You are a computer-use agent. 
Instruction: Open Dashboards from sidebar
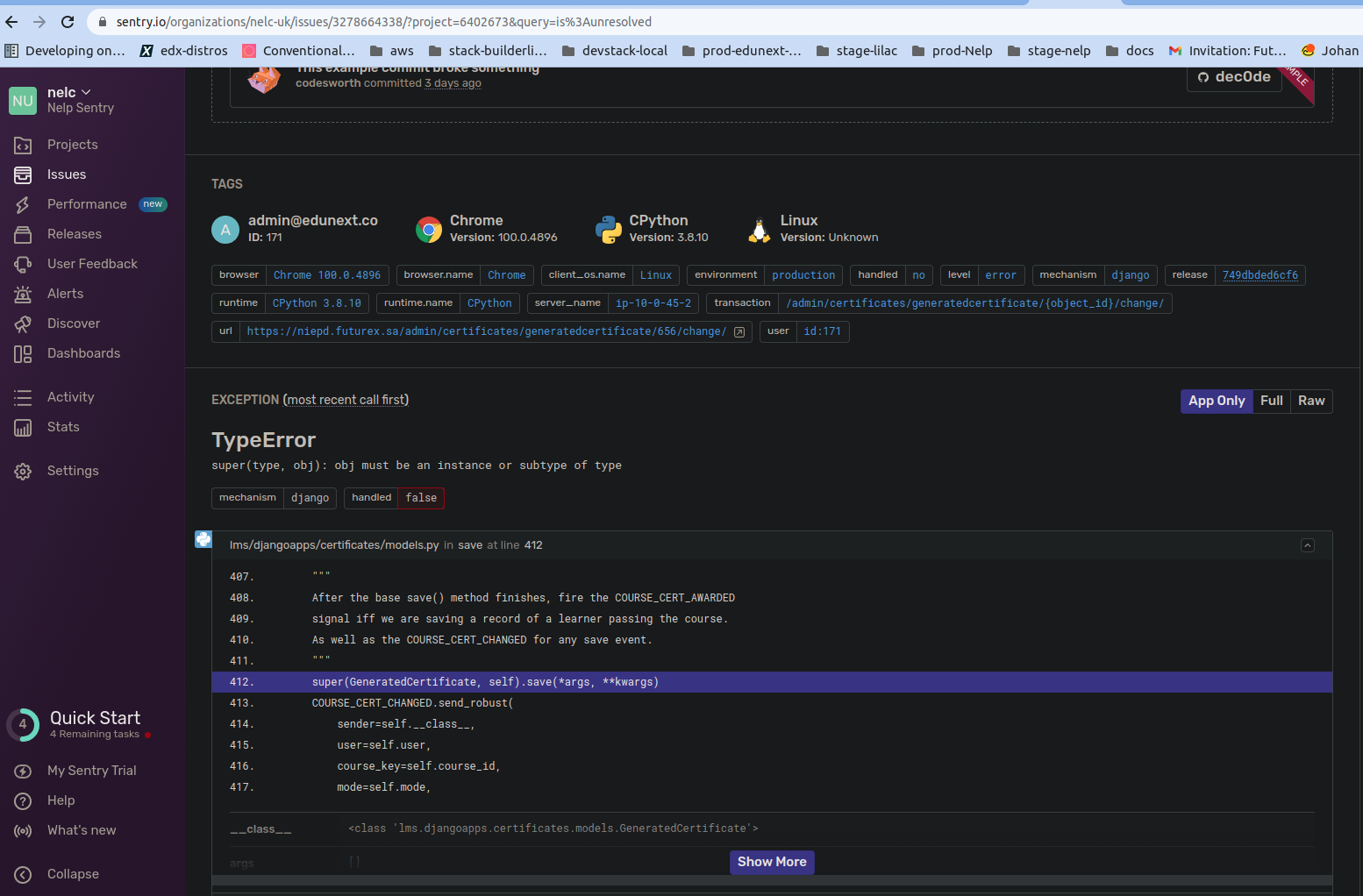pyautogui.click(x=83, y=353)
